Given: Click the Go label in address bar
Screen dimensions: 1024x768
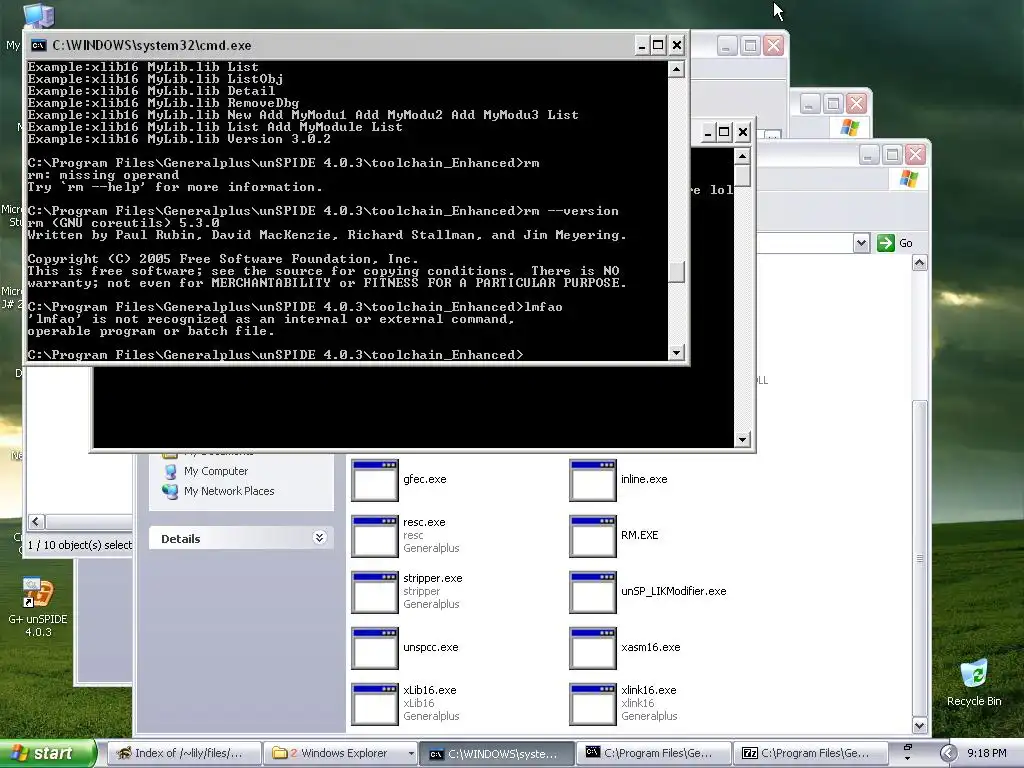Looking at the screenshot, I should pos(906,243).
